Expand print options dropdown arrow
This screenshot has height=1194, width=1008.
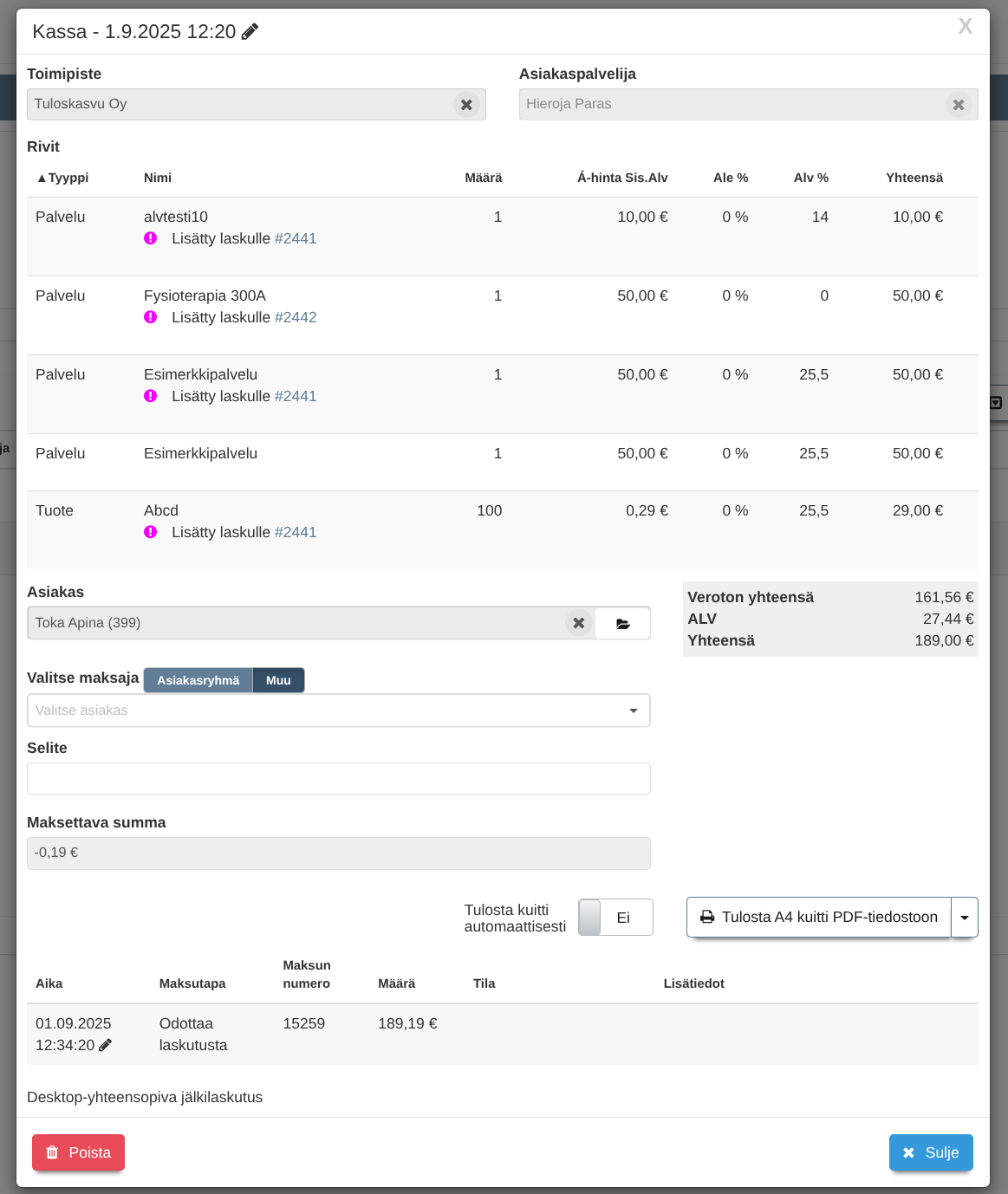pos(965,918)
